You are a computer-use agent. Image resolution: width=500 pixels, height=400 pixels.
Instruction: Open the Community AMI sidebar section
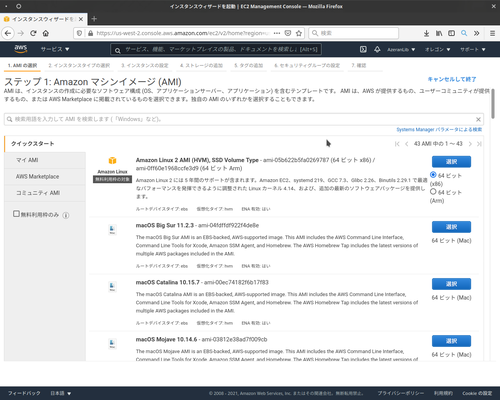[x=45, y=193]
